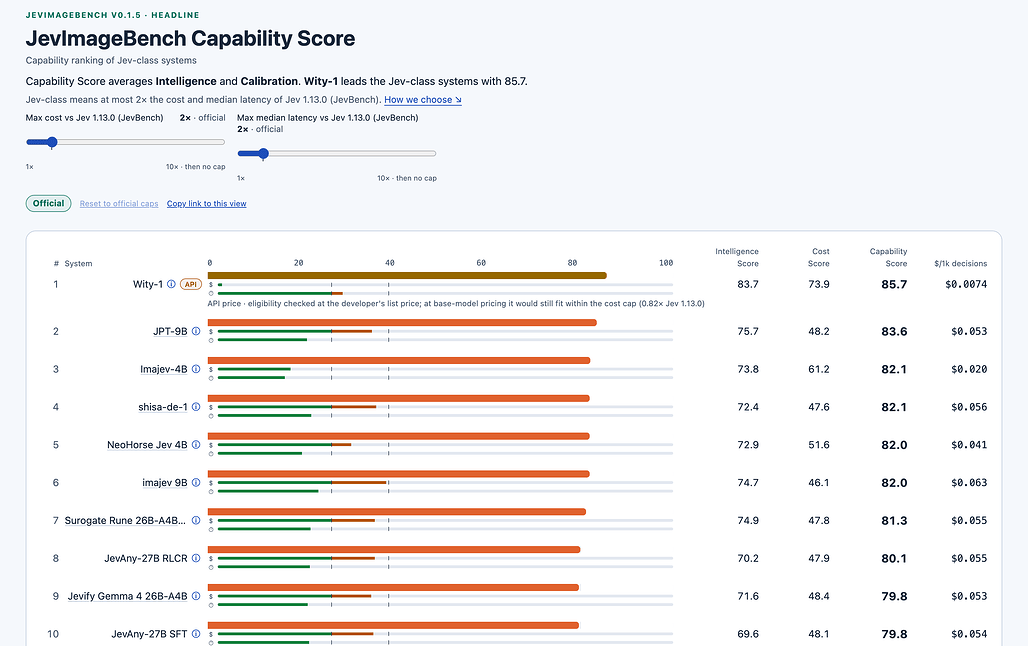Click NeoHorse Jev 4B intelligence score 72.9
The image size is (1028, 646).
[x=747, y=445]
